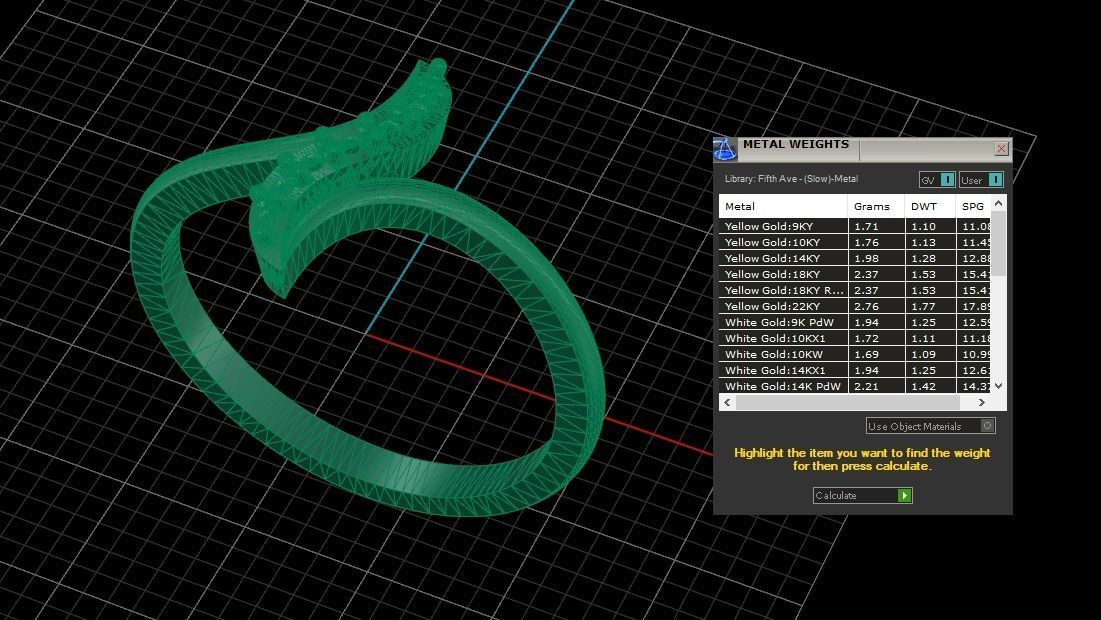The image size is (1101, 620).
Task: Click the Calculate button
Action: (x=862, y=495)
